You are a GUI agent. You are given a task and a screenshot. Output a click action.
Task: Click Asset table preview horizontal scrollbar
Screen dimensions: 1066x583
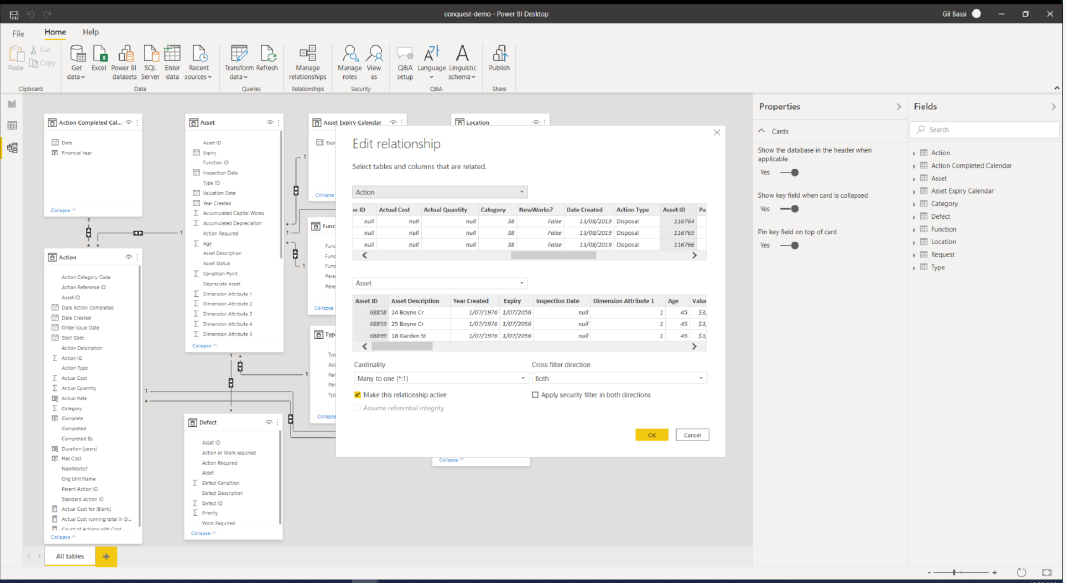[401, 347]
